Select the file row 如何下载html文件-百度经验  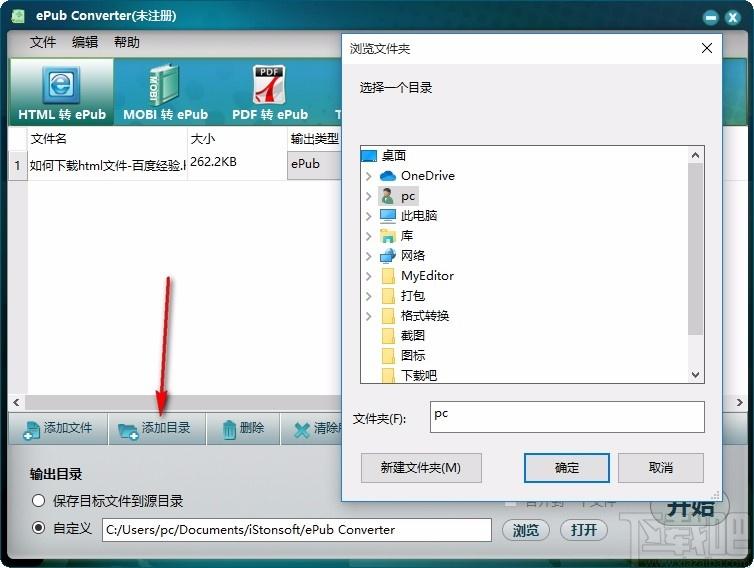pyautogui.click(x=107, y=166)
